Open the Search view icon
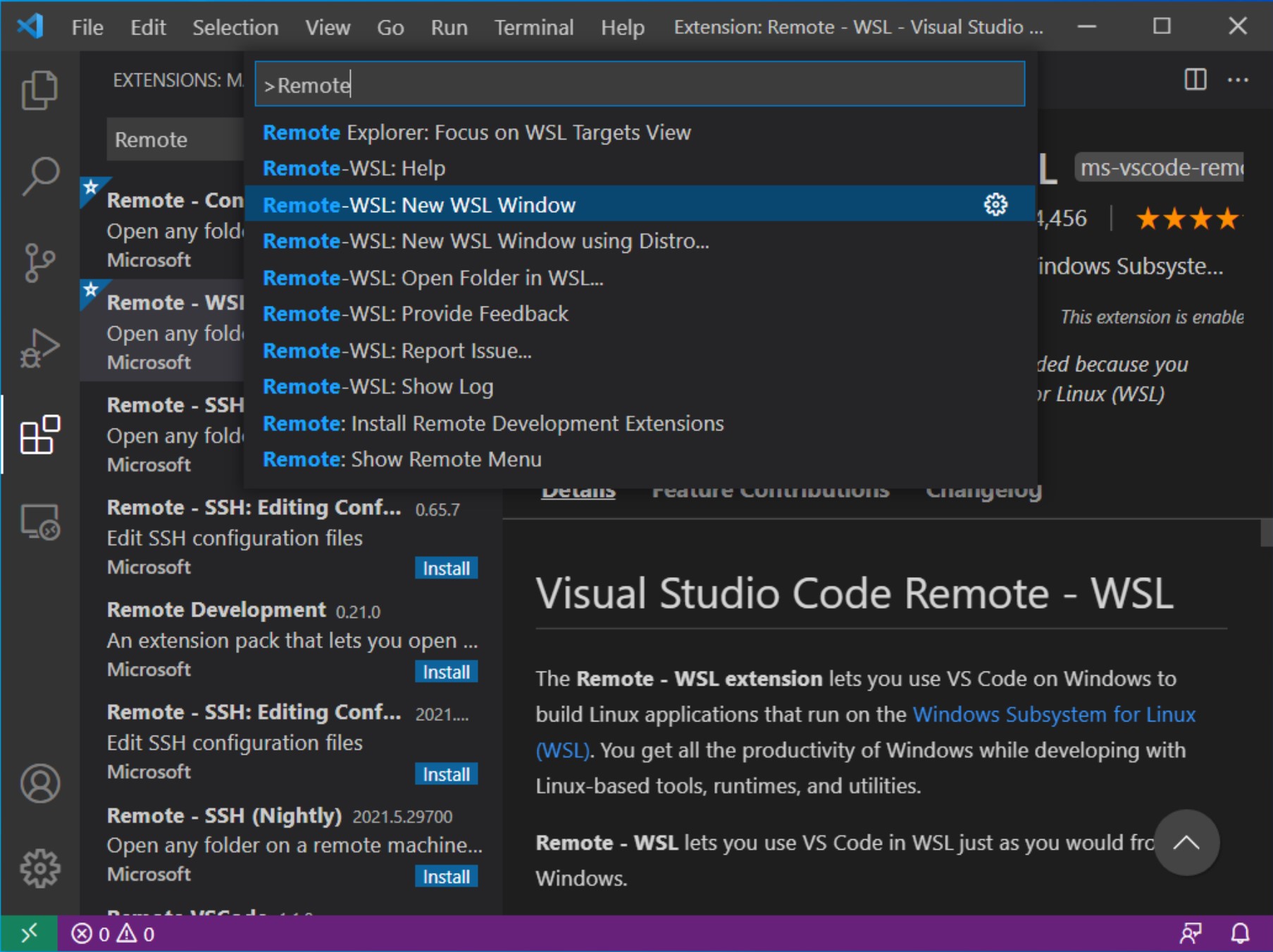Image resolution: width=1273 pixels, height=952 pixels. point(39,175)
